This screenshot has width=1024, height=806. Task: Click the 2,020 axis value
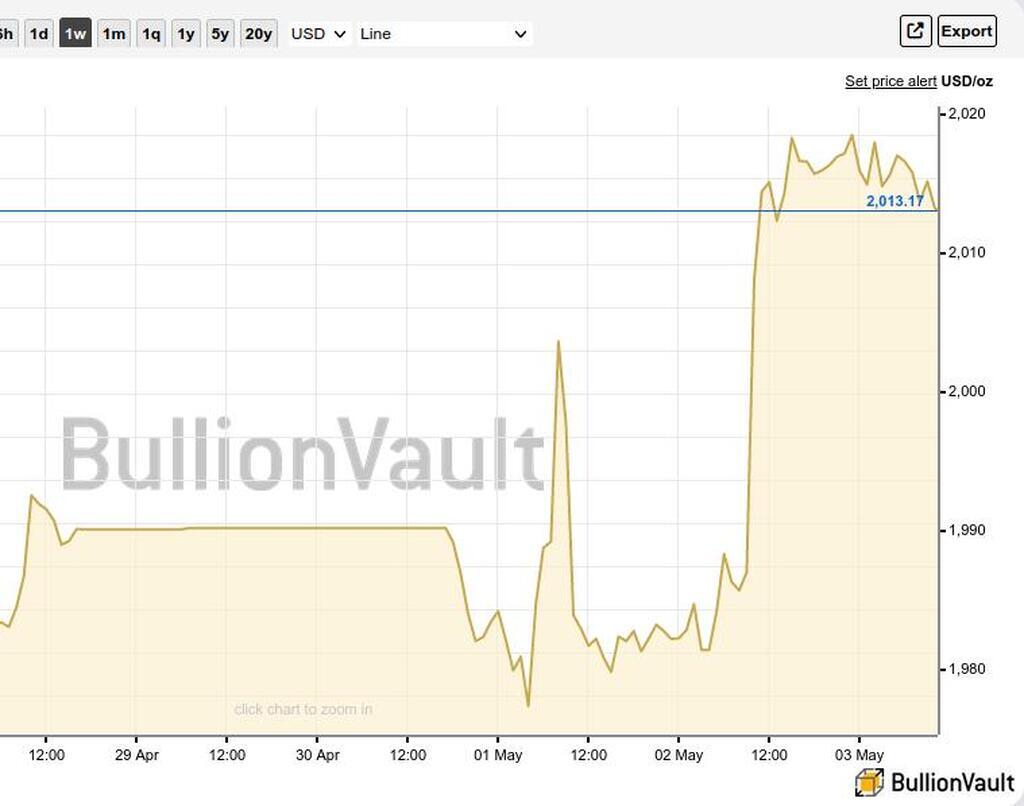click(x=967, y=114)
